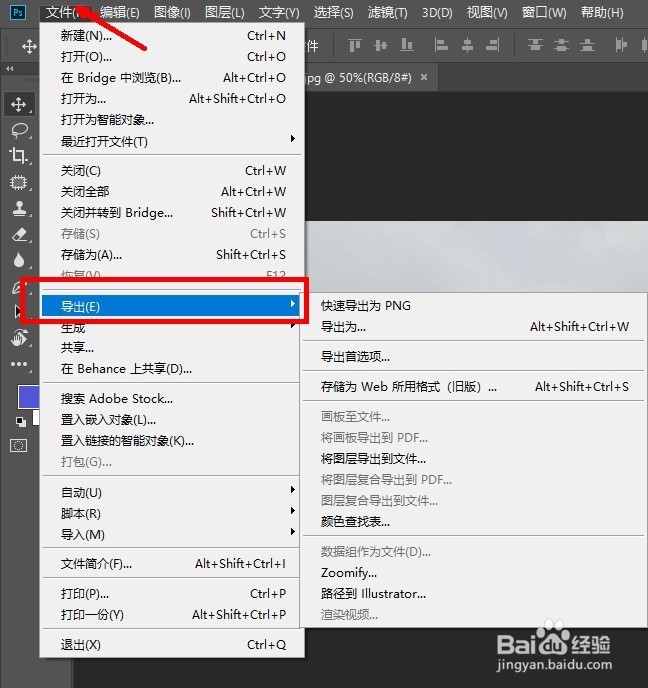Choose 文件简介(F)...
Viewport: 648px width, 688px height.
(x=171, y=564)
